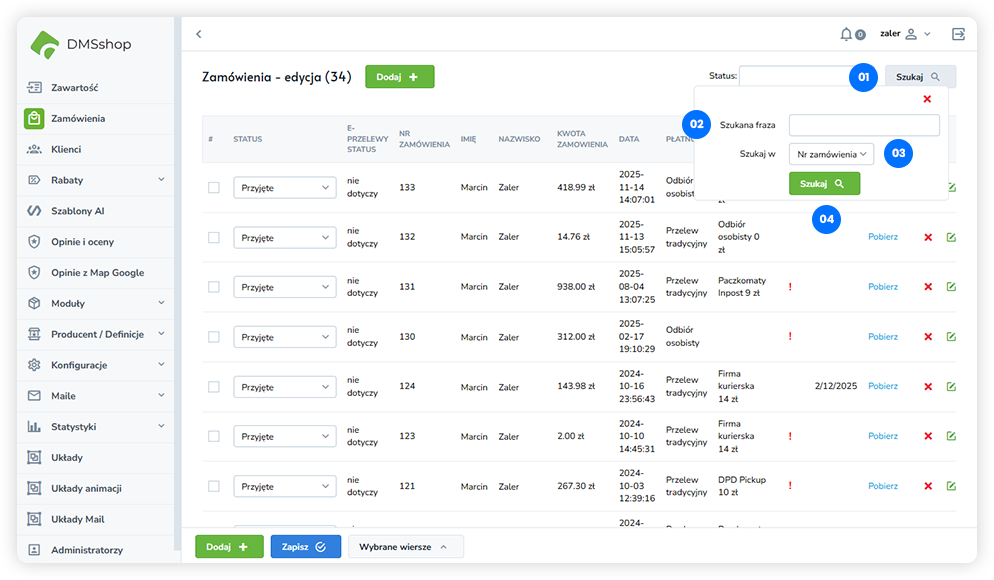Click the Szukana fraza input field

[x=863, y=125]
